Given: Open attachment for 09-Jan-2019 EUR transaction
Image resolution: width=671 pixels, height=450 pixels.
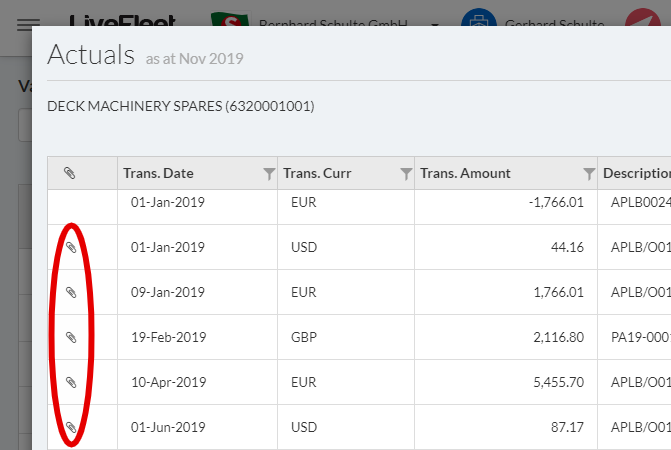Looking at the screenshot, I should point(70,292).
